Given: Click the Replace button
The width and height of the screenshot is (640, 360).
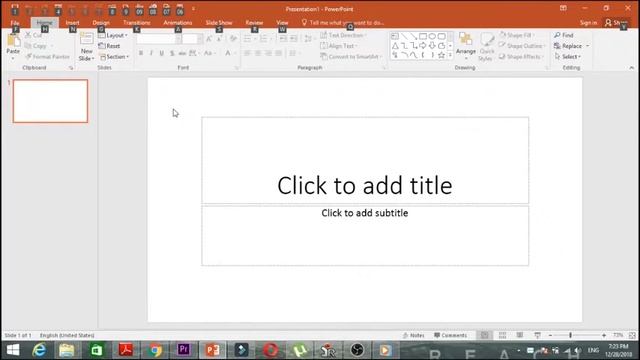Looking at the screenshot, I should pos(568,46).
